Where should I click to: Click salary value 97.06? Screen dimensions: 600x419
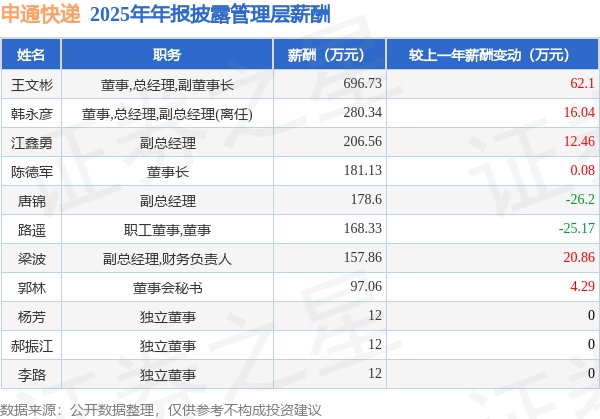[366, 286]
